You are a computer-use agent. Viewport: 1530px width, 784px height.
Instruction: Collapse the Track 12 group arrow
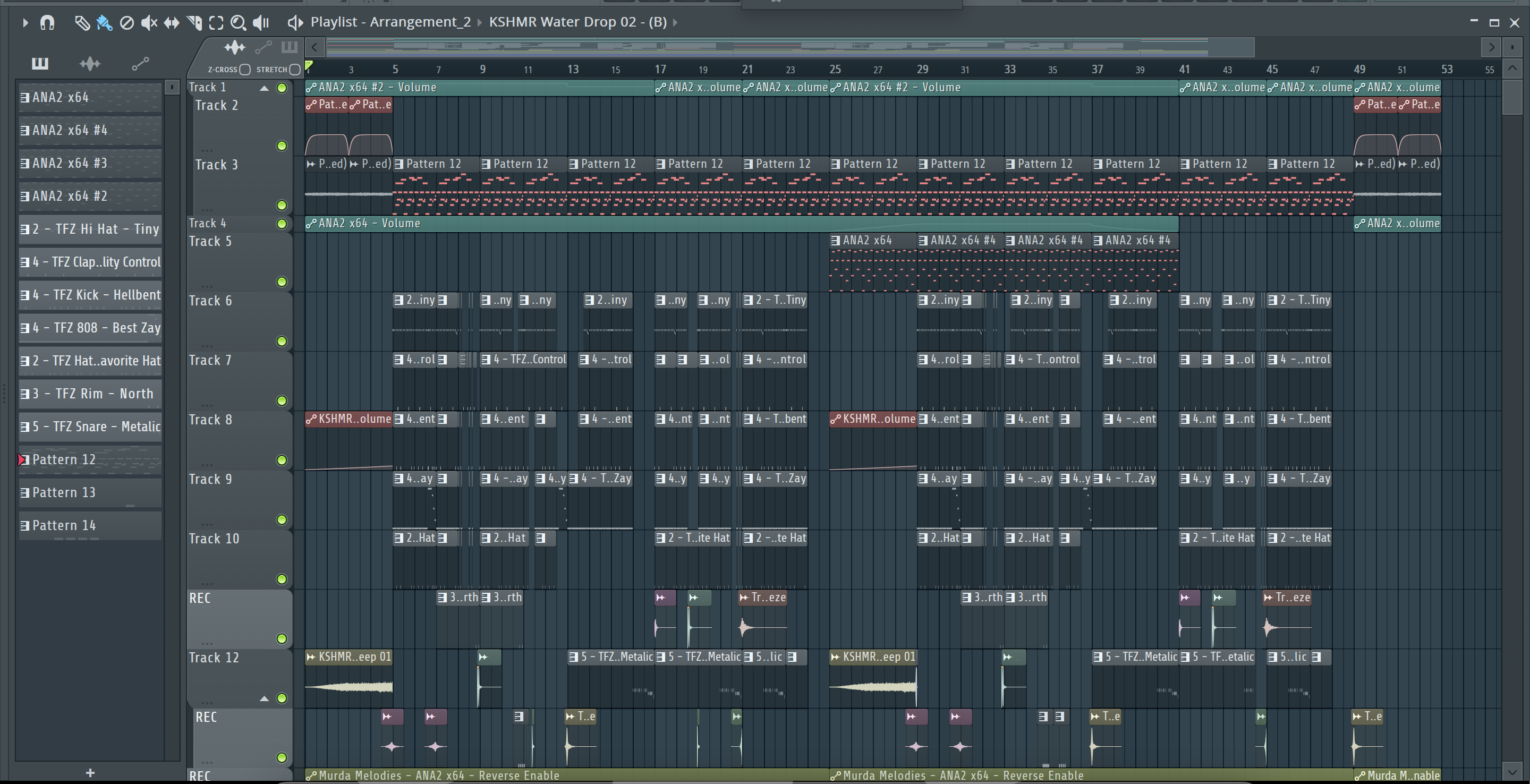[x=265, y=698]
